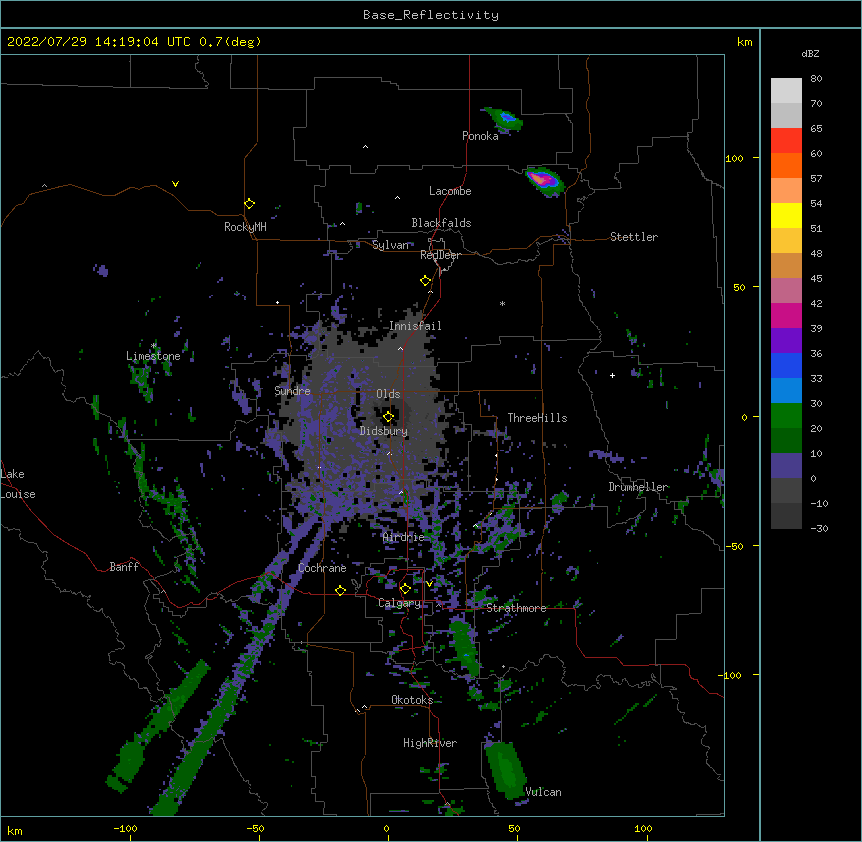Image resolution: width=862 pixels, height=842 pixels.
Task: Click the storm cell northeast of Ponoka
Action: pyautogui.click(x=503, y=119)
